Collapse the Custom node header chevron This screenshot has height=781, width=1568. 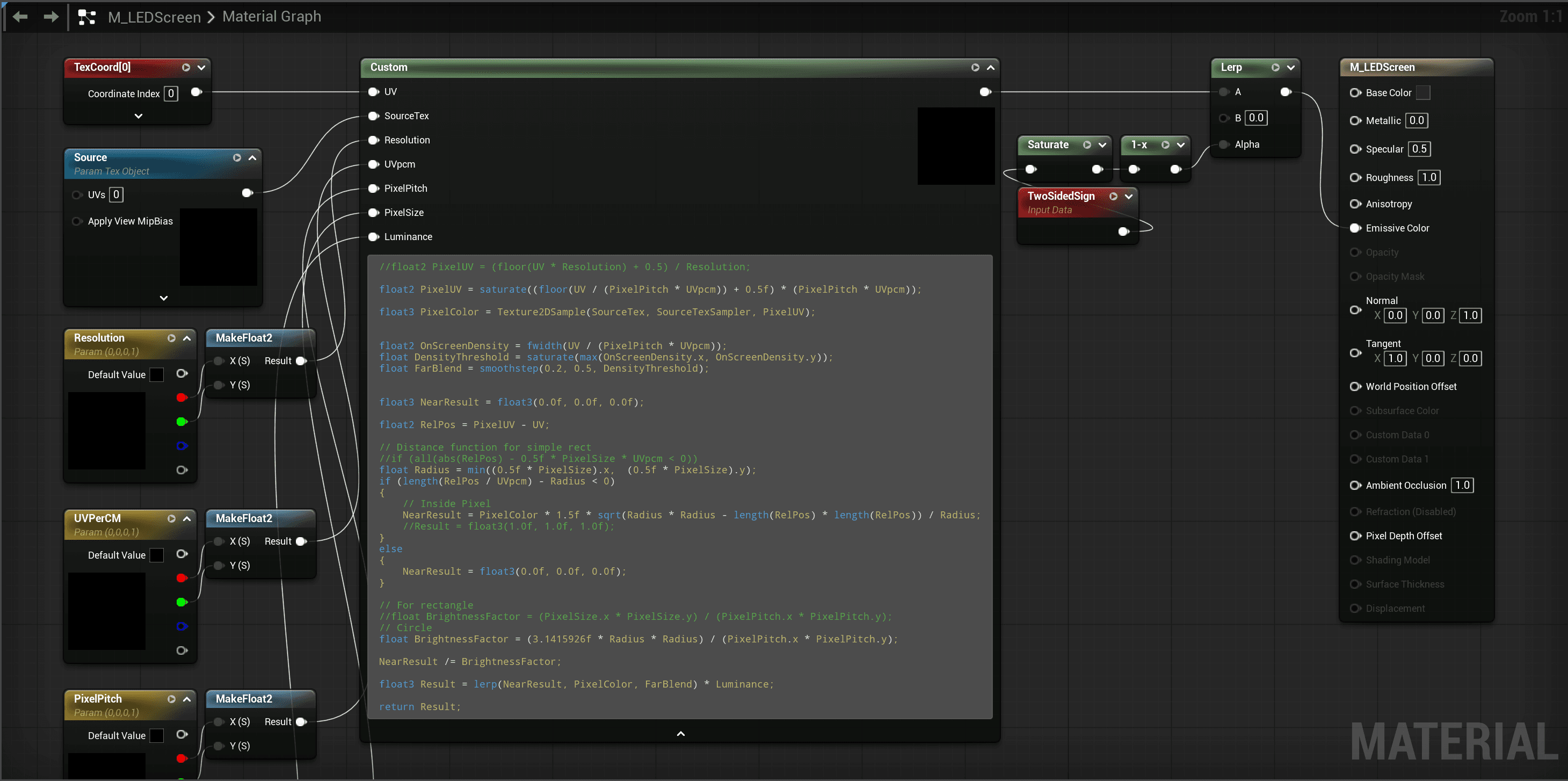991,68
